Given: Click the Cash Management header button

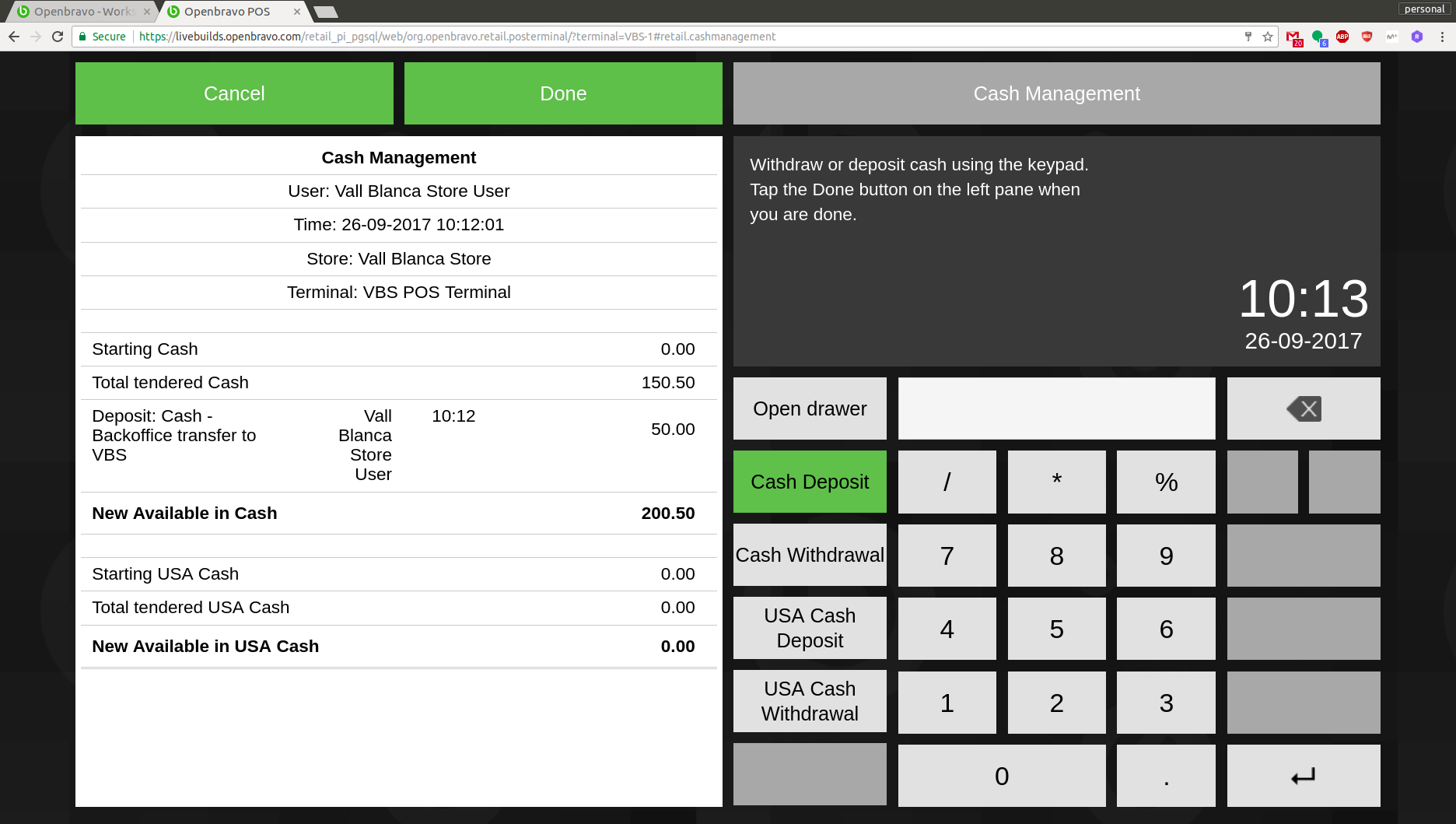Looking at the screenshot, I should (x=1056, y=93).
